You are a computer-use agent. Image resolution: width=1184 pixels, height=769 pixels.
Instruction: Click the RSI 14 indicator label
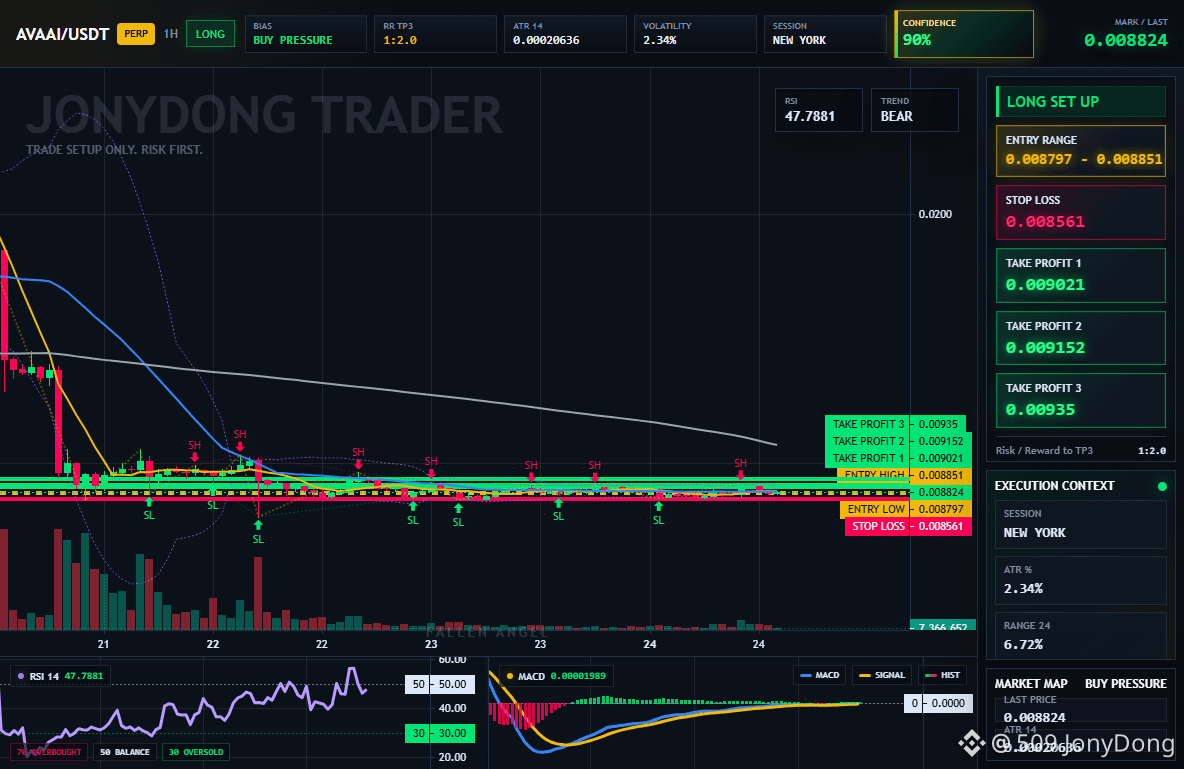(x=60, y=675)
